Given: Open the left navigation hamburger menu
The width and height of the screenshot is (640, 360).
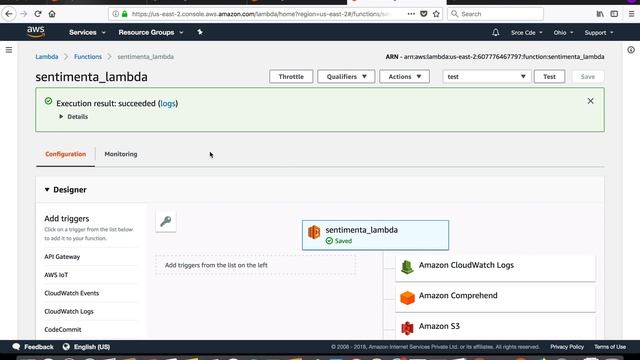Looking at the screenshot, I should pyautogui.click(x=9, y=50).
